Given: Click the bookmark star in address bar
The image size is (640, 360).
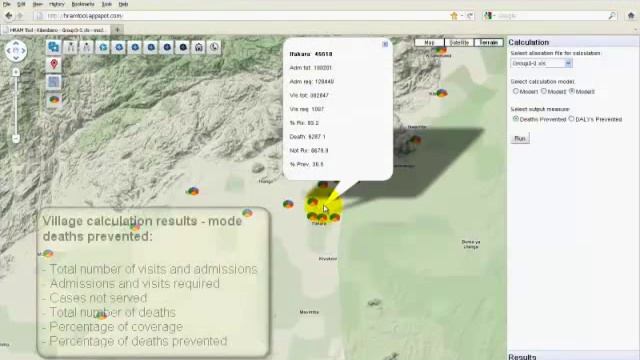Looking at the screenshot, I should click(454, 16).
